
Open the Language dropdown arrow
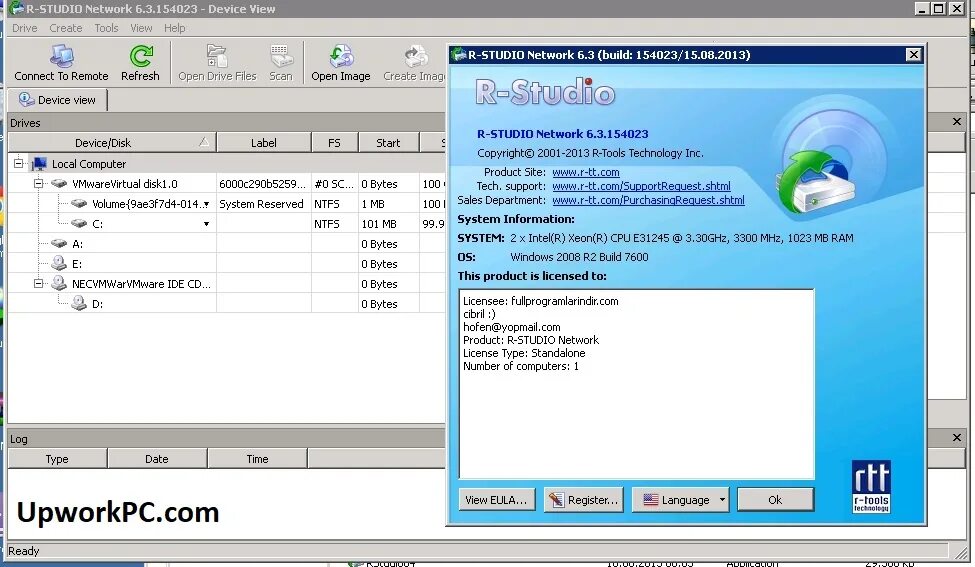pos(722,499)
